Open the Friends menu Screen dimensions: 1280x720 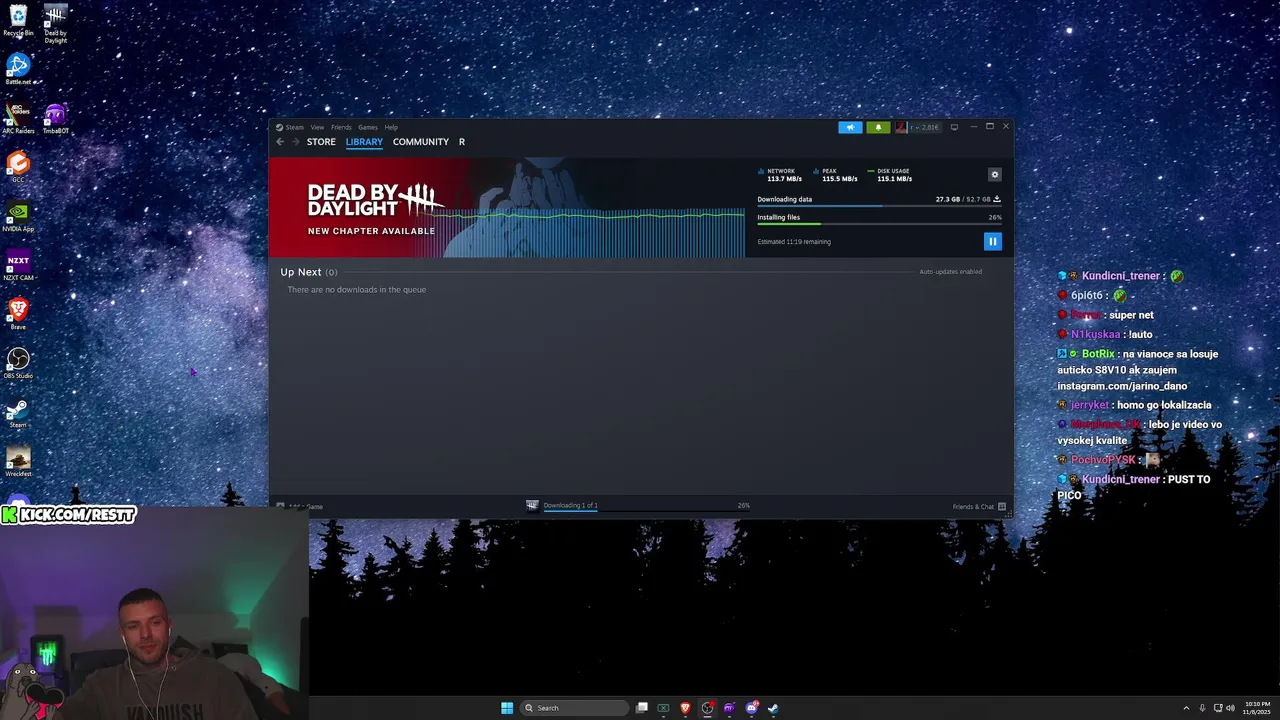341,127
